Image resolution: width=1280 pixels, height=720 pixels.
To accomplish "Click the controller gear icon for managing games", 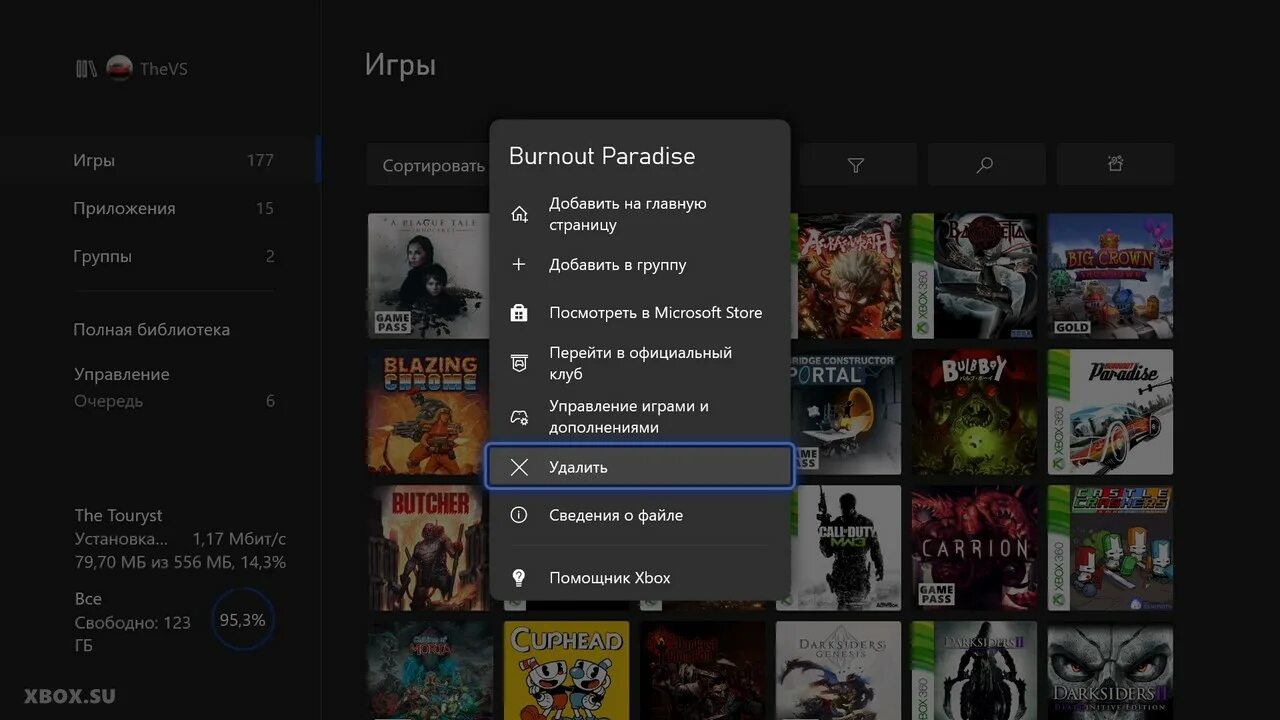I will tap(519, 417).
